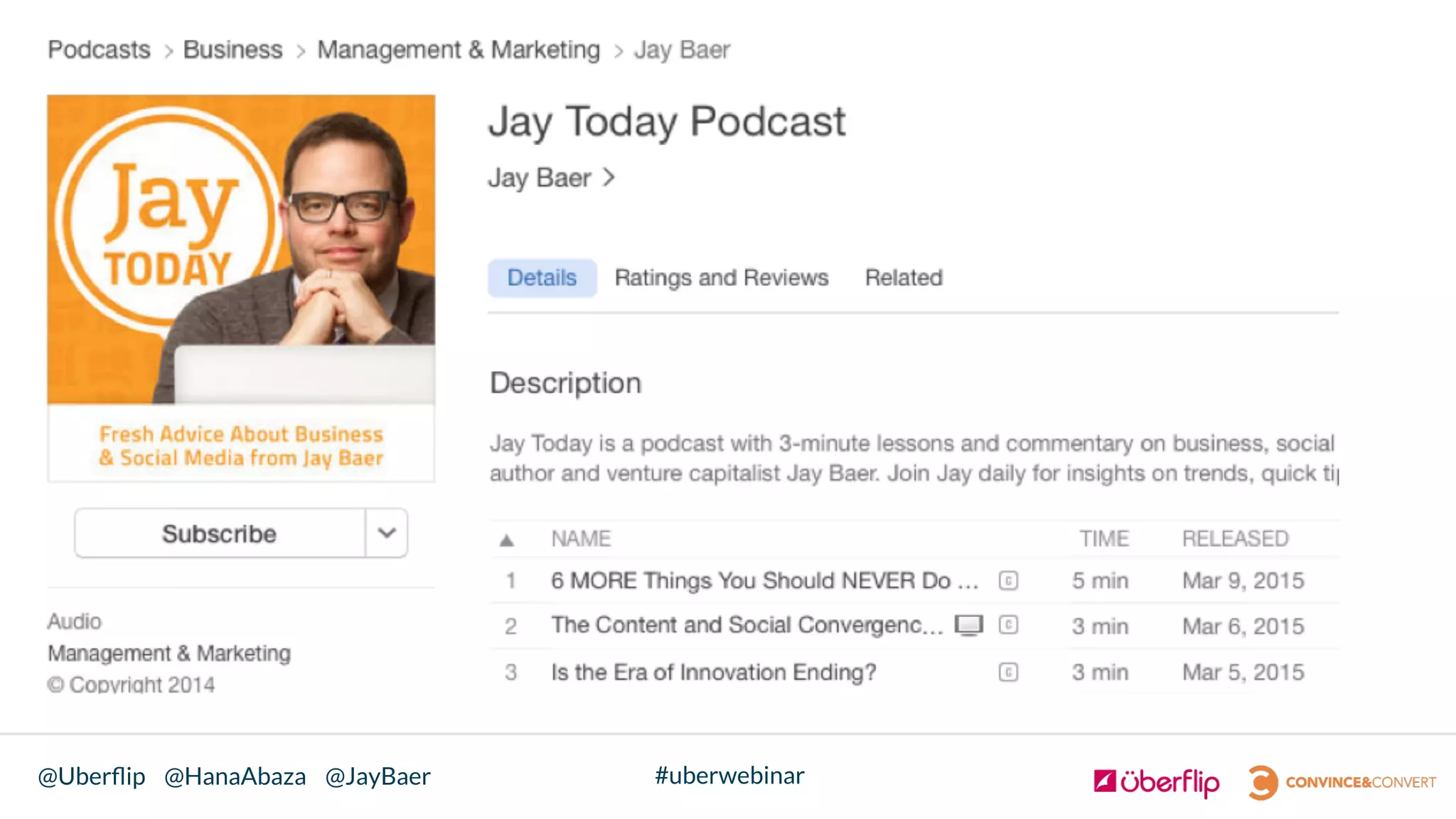Sort episodes using the triangle column header
This screenshot has width=1456, height=819.
coord(506,540)
